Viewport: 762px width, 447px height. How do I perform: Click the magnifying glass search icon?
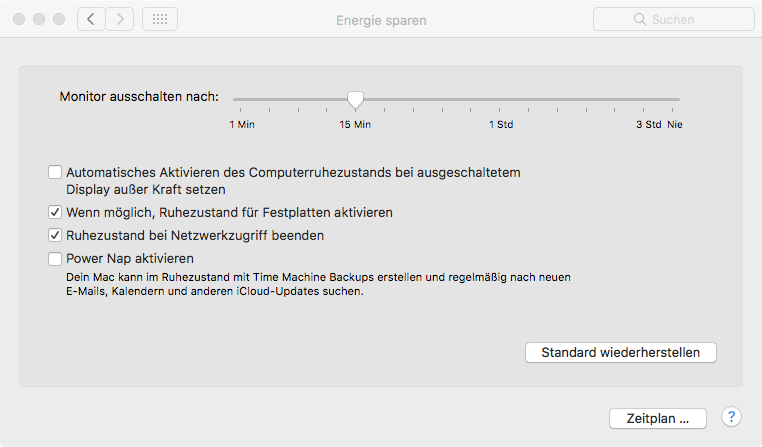click(x=639, y=19)
